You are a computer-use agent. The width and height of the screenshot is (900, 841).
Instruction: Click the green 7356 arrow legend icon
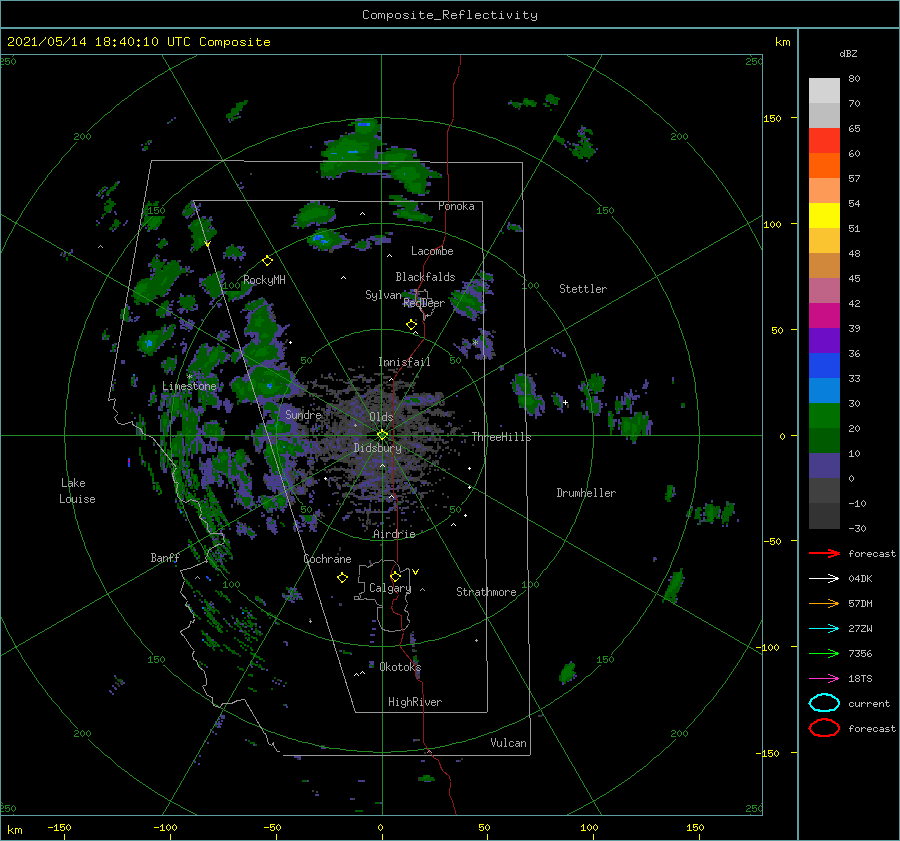pos(824,653)
